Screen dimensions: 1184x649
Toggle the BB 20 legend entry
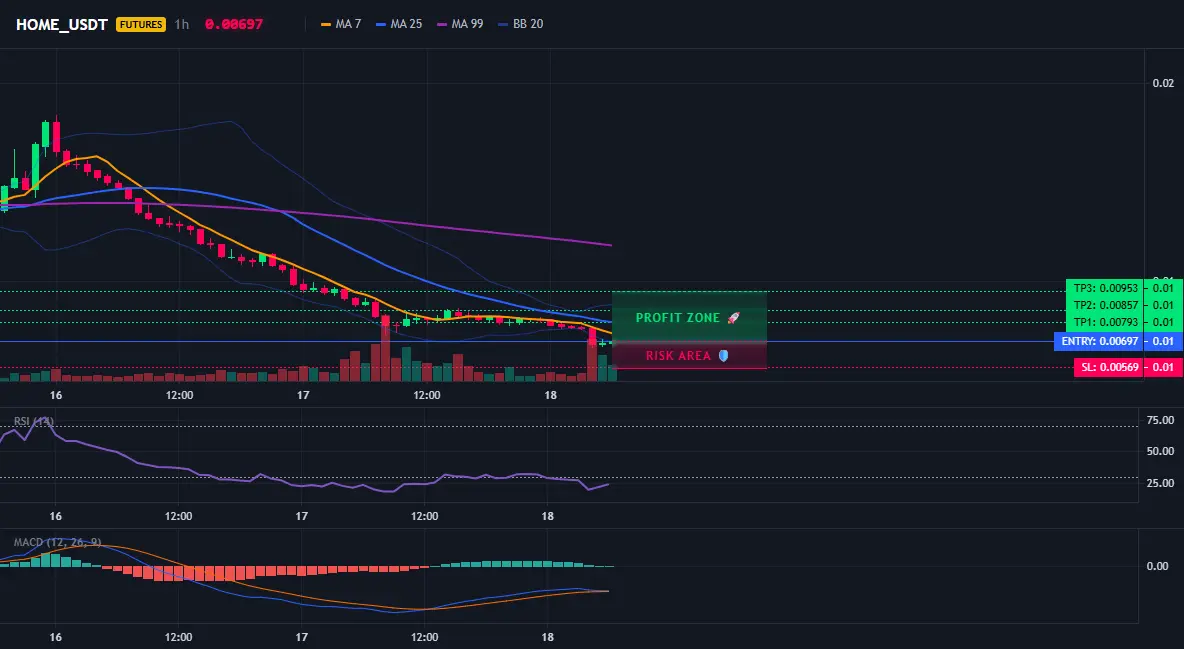click(x=520, y=24)
